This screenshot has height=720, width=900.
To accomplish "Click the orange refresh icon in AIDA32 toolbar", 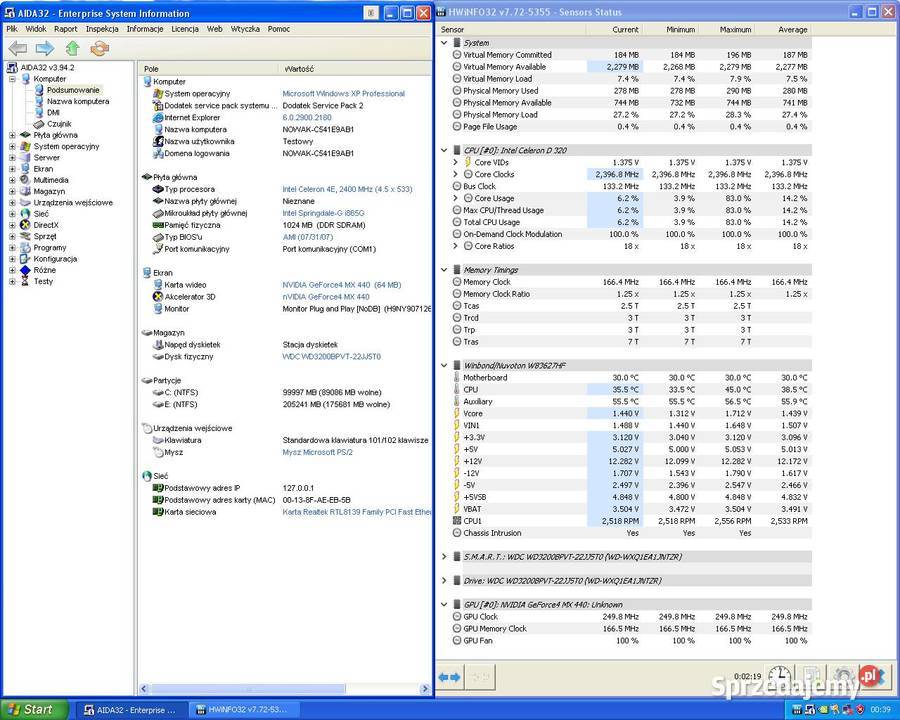I will click(x=97, y=47).
